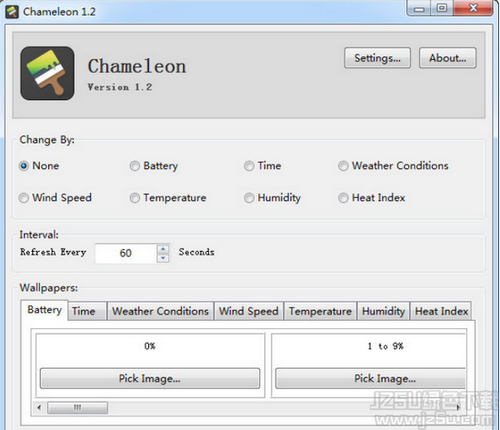Minimize the Chameleon window
This screenshot has height=430, width=500.
tap(419, 8)
